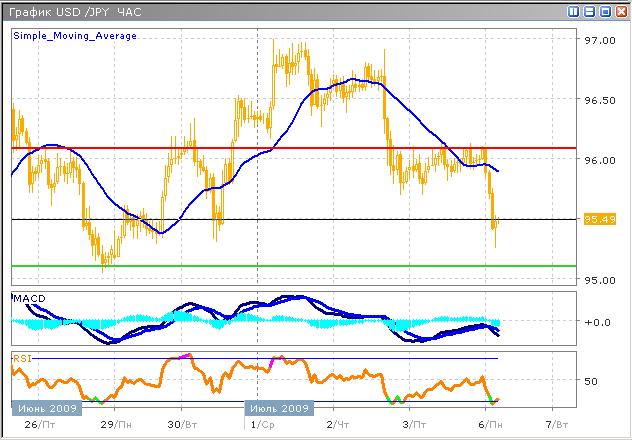Close the USD/JPY chart window

620,12
